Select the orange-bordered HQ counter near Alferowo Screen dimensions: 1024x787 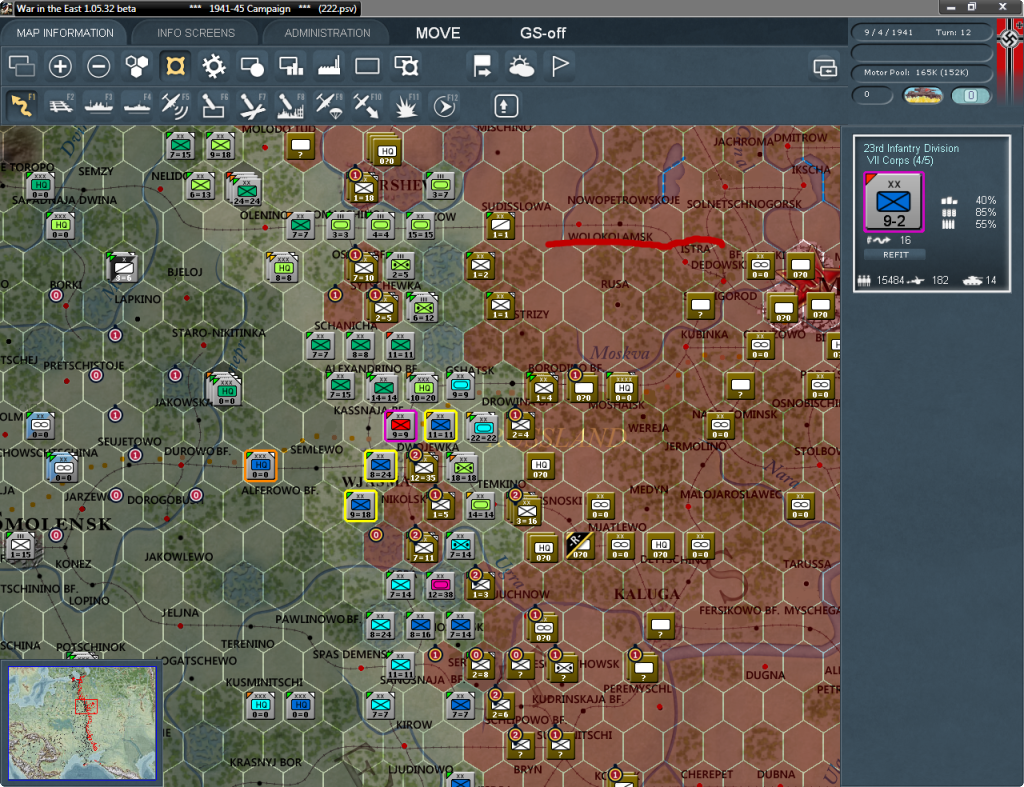261,466
